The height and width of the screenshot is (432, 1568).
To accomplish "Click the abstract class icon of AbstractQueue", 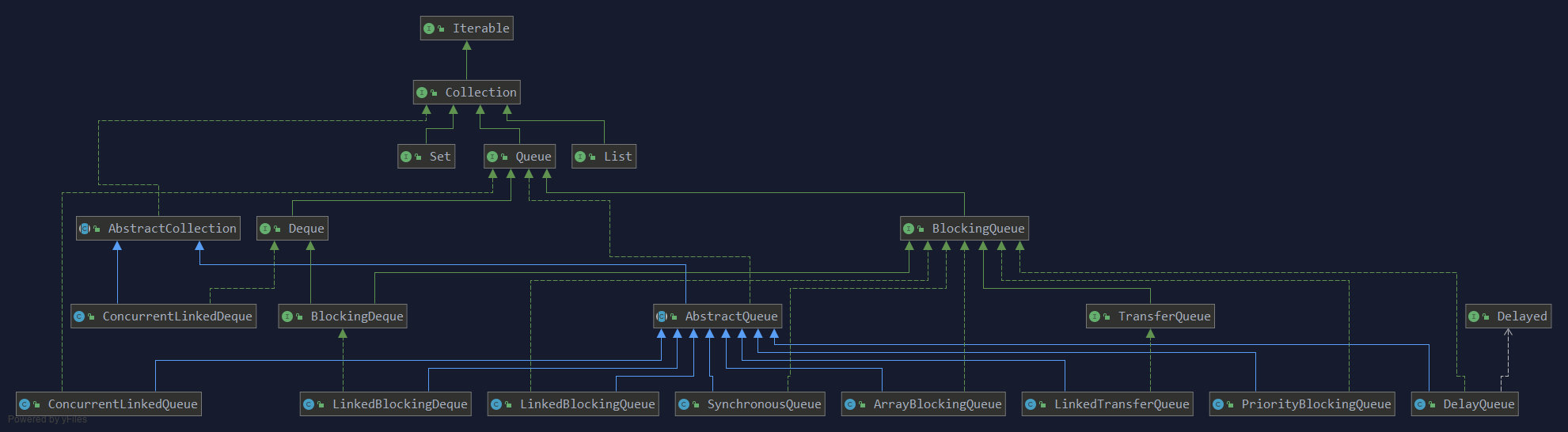I will pos(662,316).
